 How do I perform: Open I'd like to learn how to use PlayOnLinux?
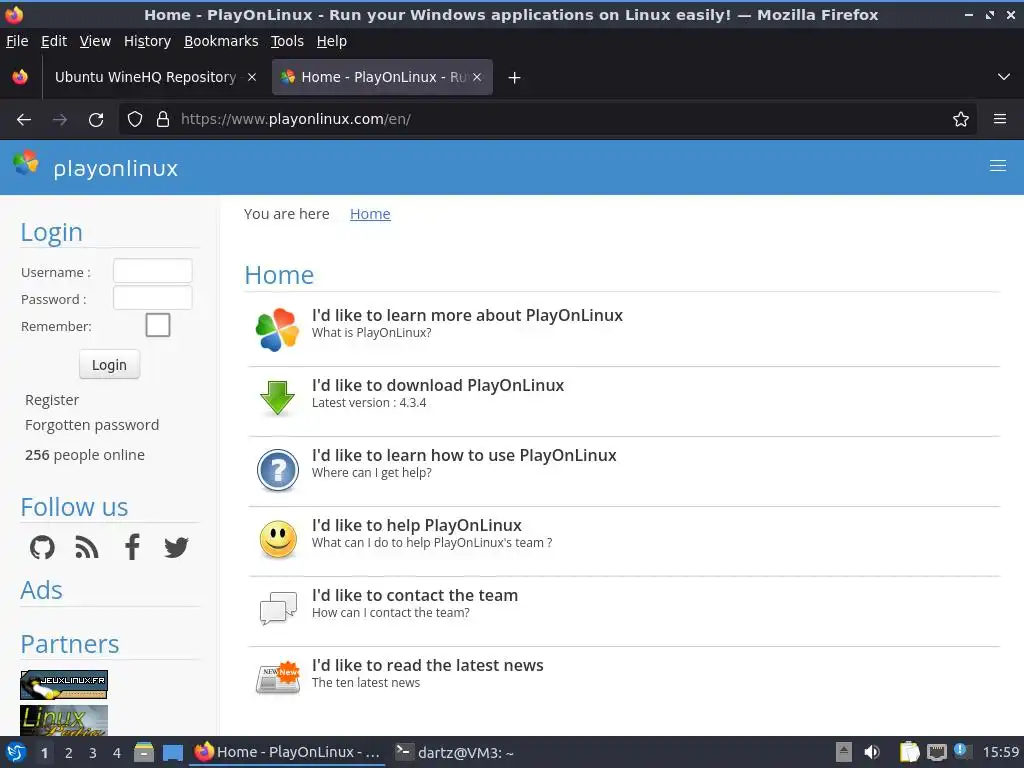tap(464, 455)
